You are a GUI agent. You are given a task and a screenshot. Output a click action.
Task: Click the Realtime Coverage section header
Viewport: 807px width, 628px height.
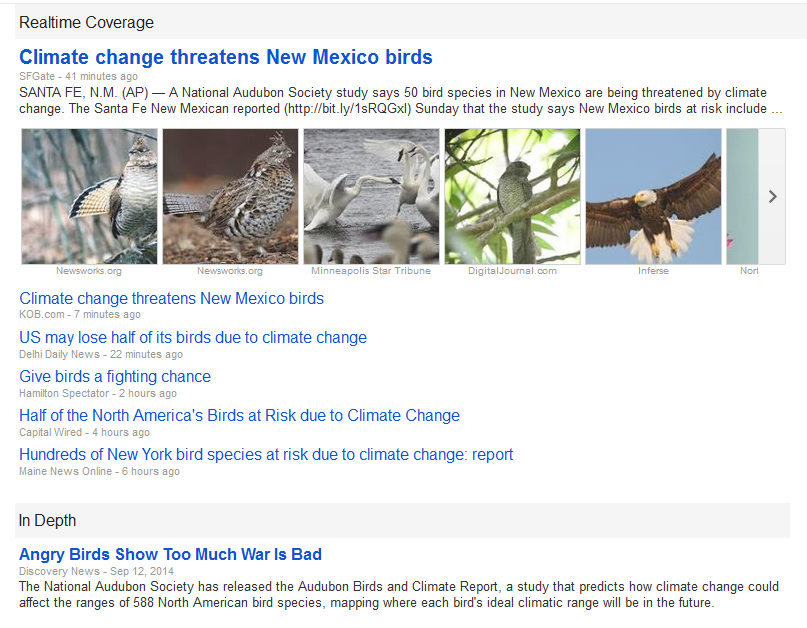pos(86,22)
